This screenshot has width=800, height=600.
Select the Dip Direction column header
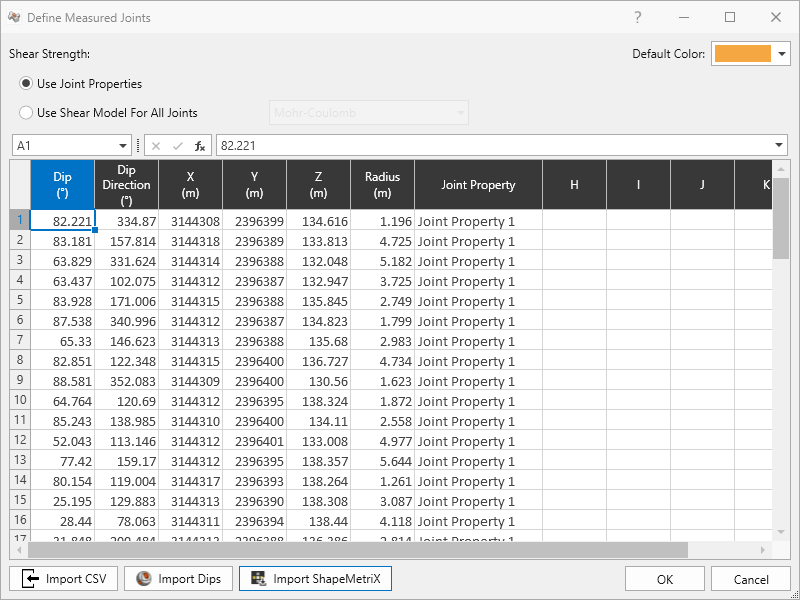click(x=127, y=185)
